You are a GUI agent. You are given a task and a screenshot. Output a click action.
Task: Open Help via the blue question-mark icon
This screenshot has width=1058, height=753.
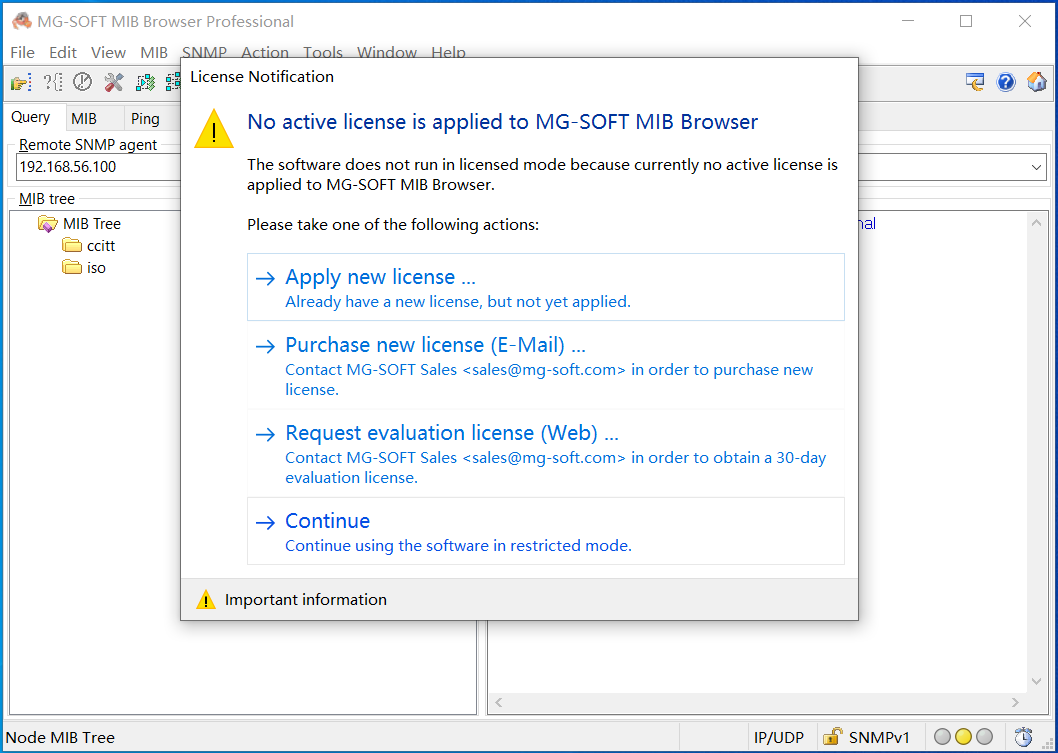point(1006,81)
